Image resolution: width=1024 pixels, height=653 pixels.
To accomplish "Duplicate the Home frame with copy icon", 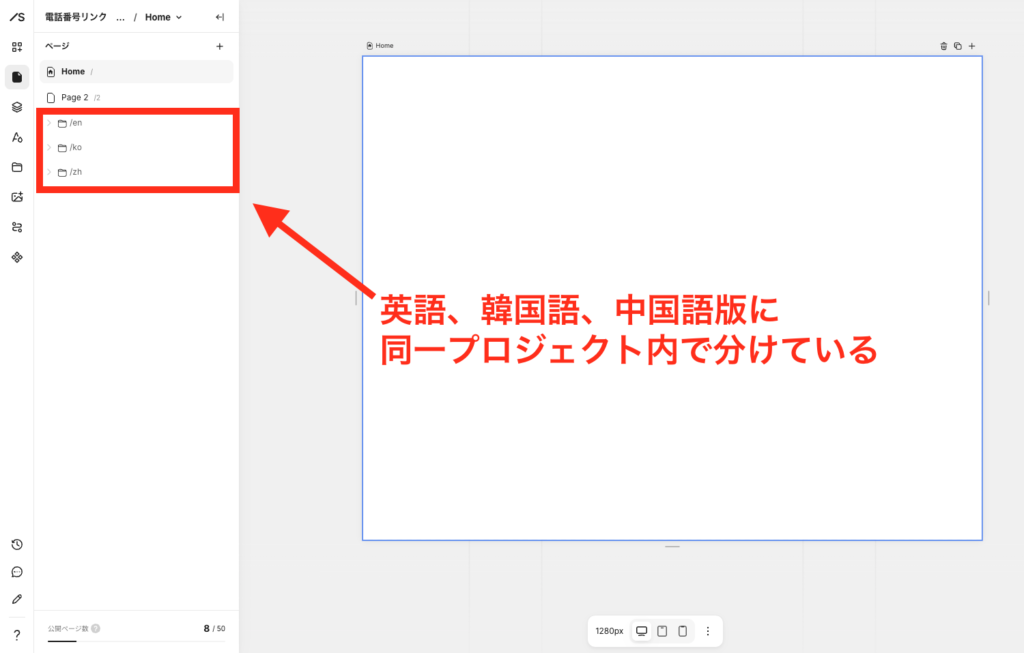I will point(958,46).
